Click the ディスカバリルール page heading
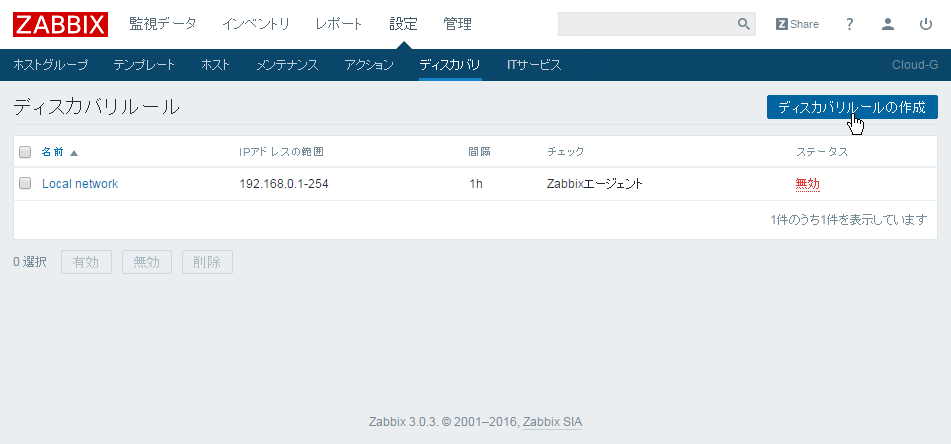This screenshot has width=951, height=444. coord(96,107)
